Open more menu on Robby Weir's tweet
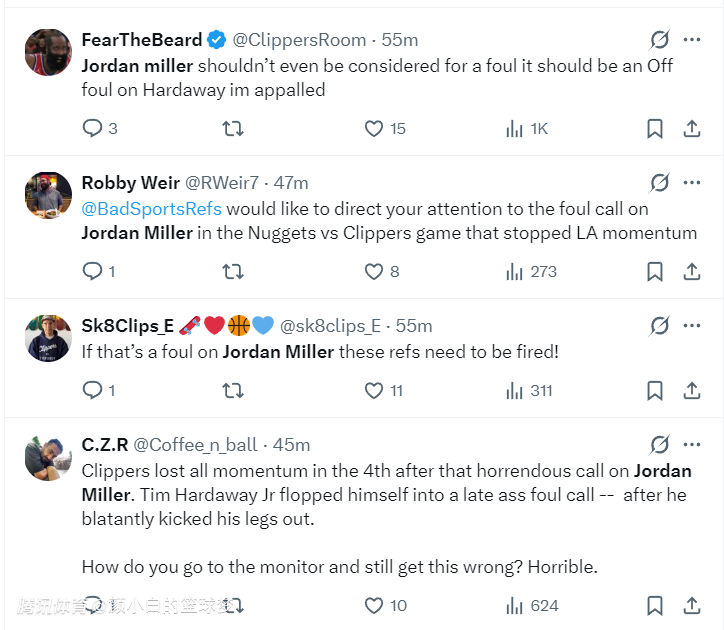Viewport: 724px width, 630px height. click(x=691, y=183)
